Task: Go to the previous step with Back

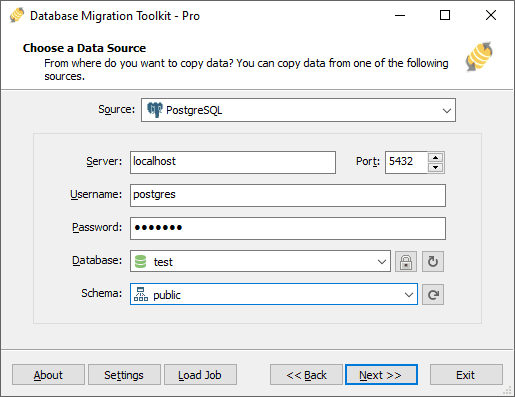Action: coord(306,375)
